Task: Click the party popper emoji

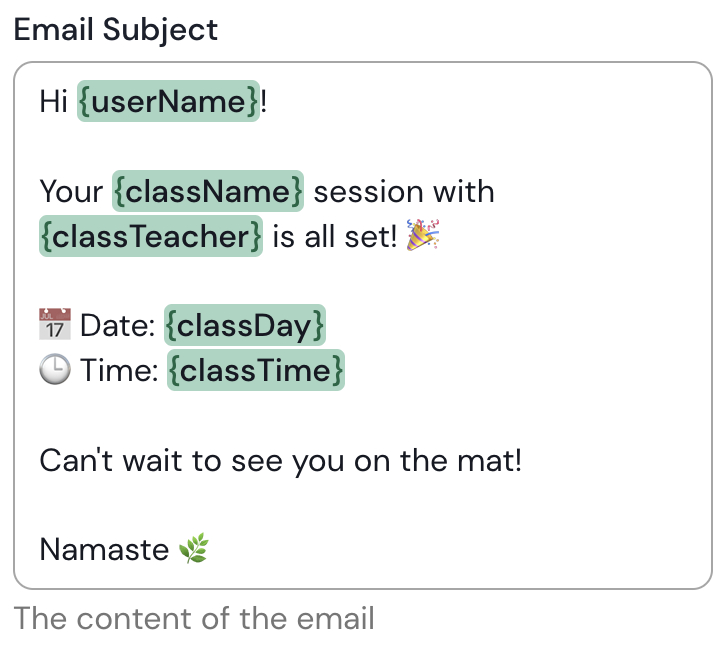Action: coord(423,237)
